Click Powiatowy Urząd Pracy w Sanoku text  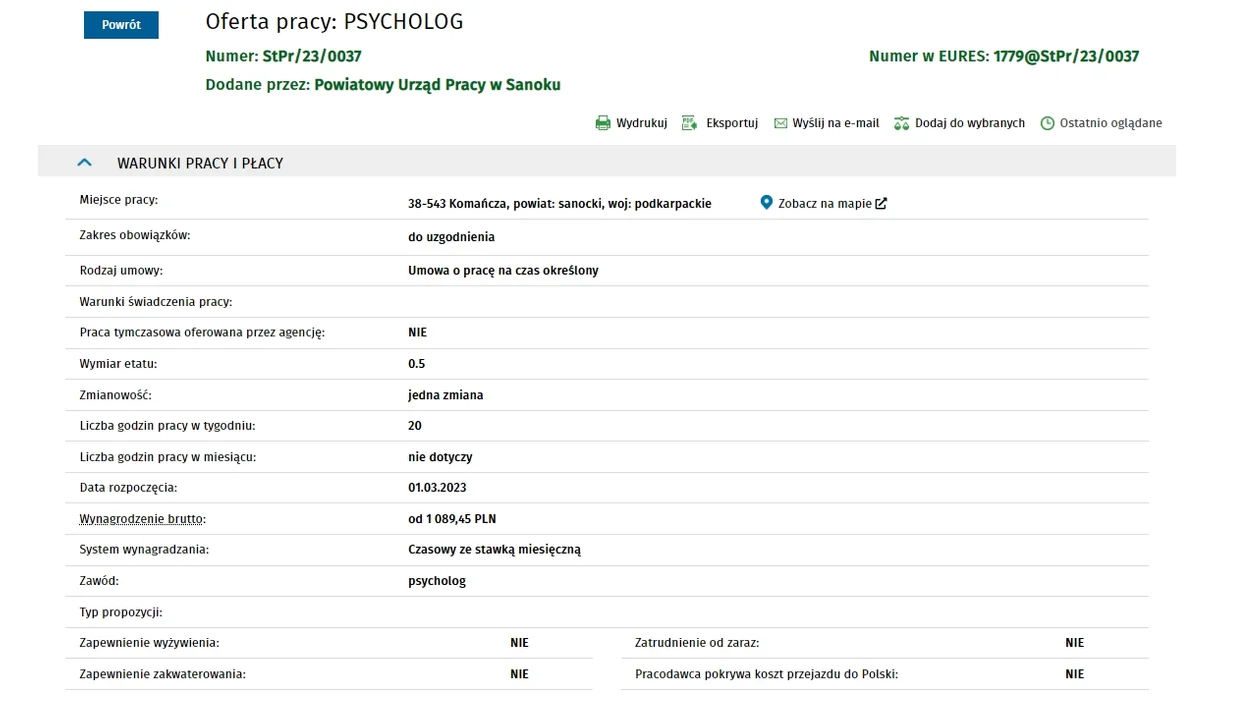point(437,85)
